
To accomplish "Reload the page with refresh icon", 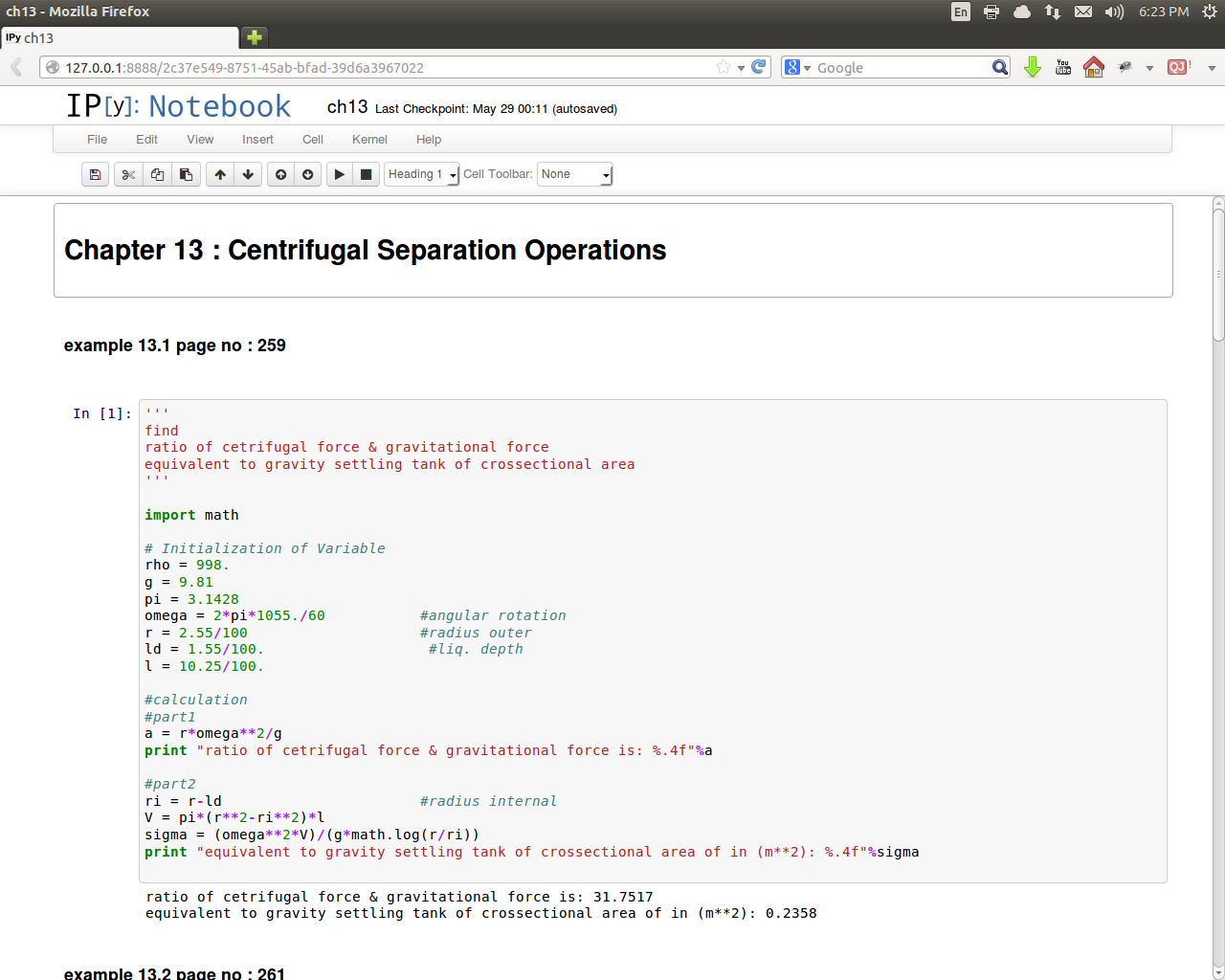I will (759, 67).
